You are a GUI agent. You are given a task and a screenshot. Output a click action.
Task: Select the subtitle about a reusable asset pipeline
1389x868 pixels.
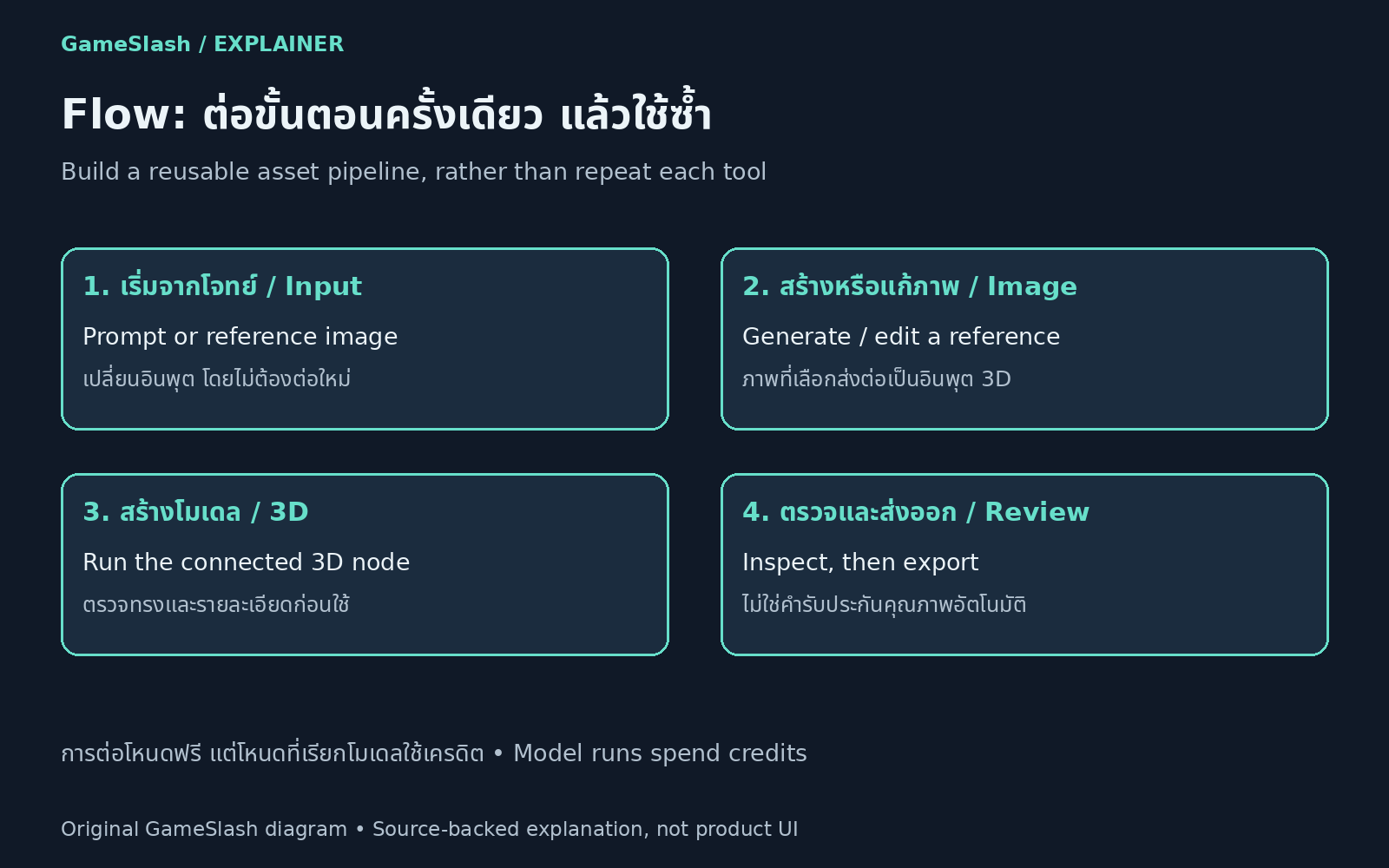pos(413,172)
